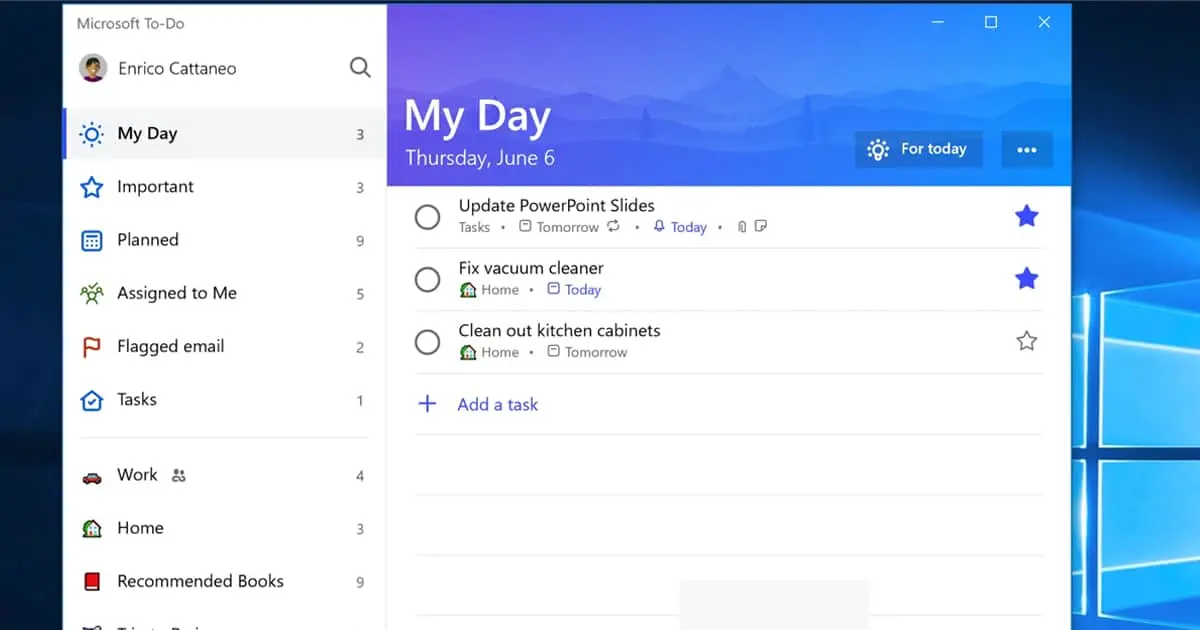Viewport: 1200px width, 630px height.
Task: Click the Assigned to Me person icon
Action: pos(92,293)
